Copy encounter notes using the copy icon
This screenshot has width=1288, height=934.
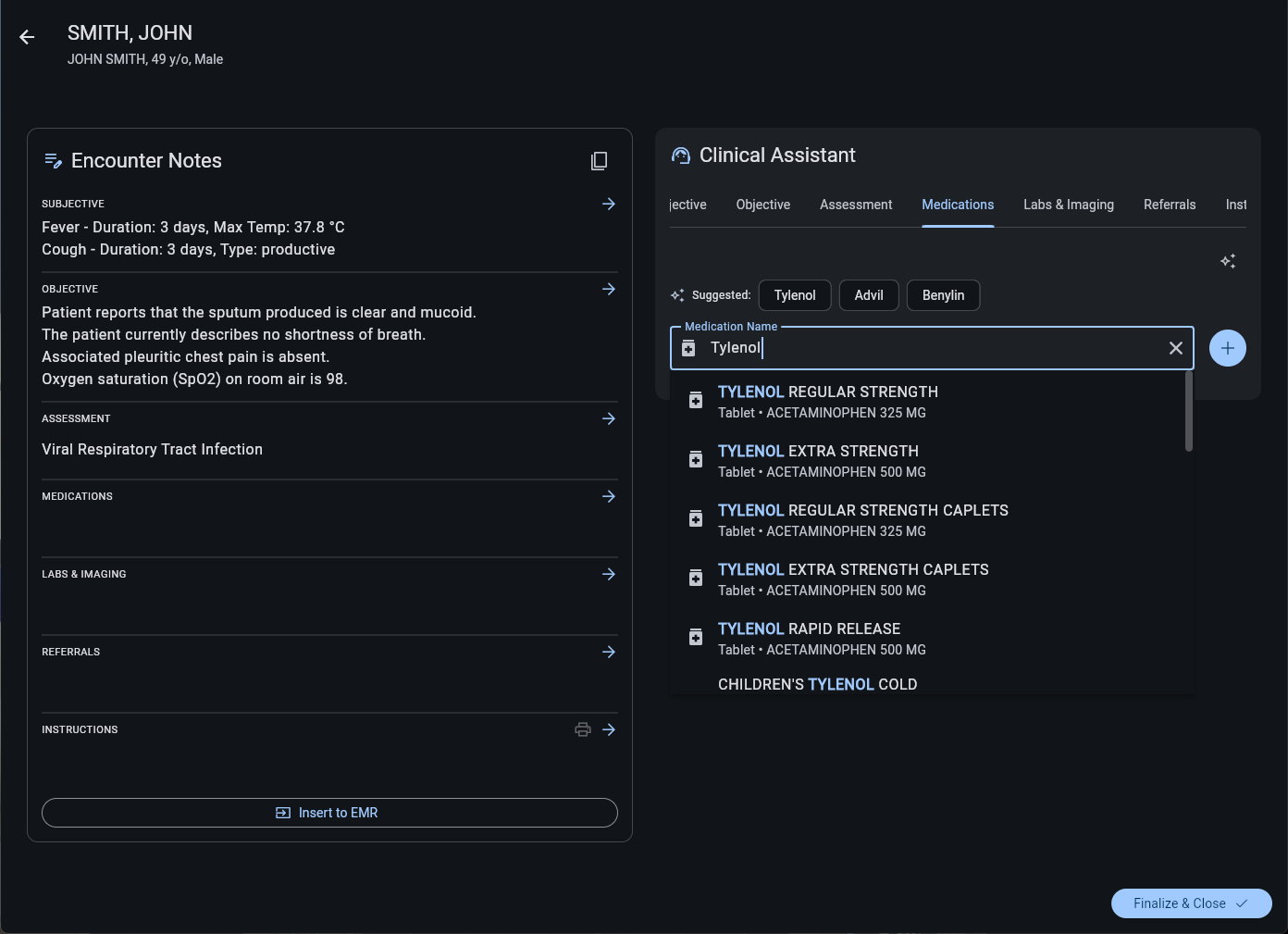[599, 161]
